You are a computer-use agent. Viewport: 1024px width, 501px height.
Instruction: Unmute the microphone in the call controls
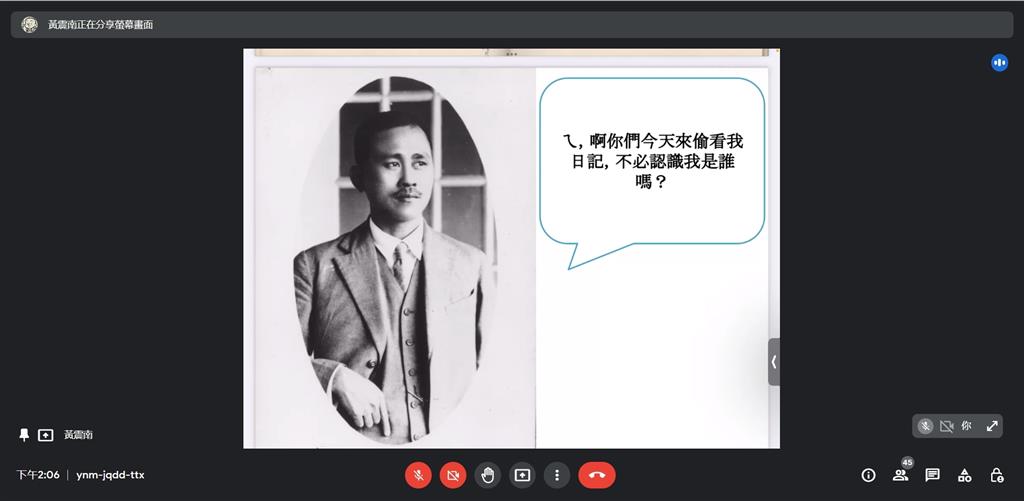(419, 476)
